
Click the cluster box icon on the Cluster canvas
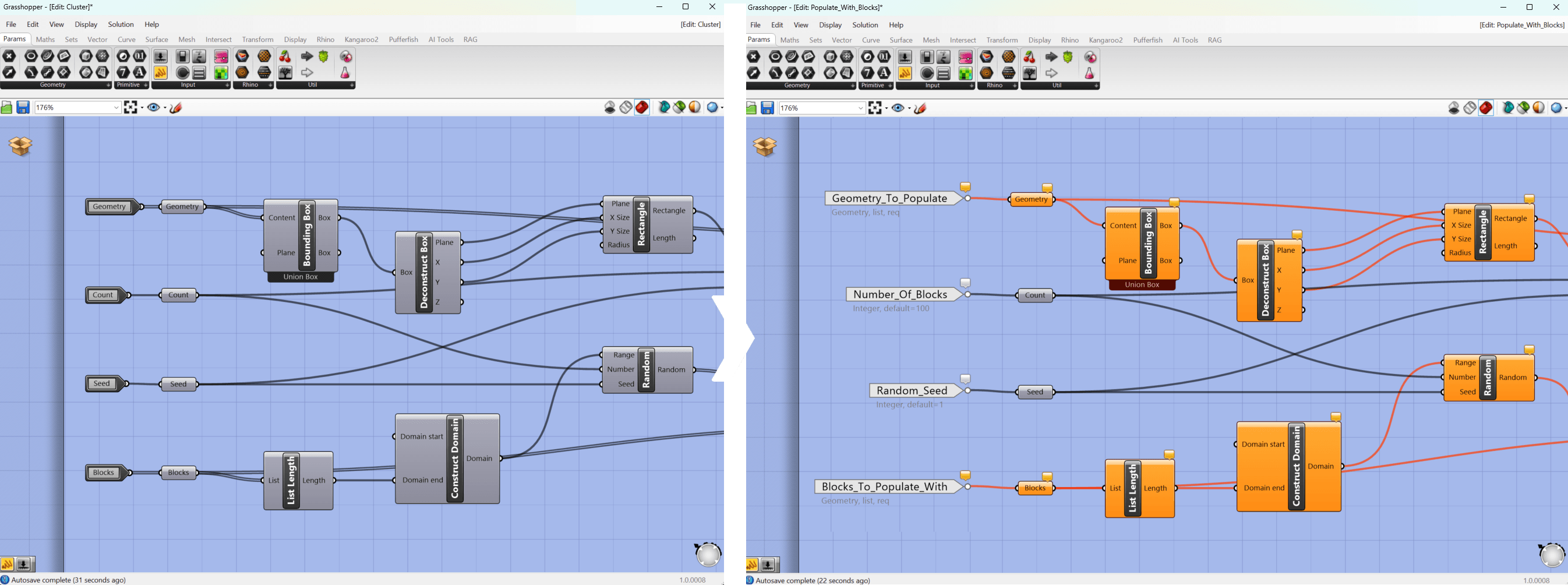click(x=21, y=146)
